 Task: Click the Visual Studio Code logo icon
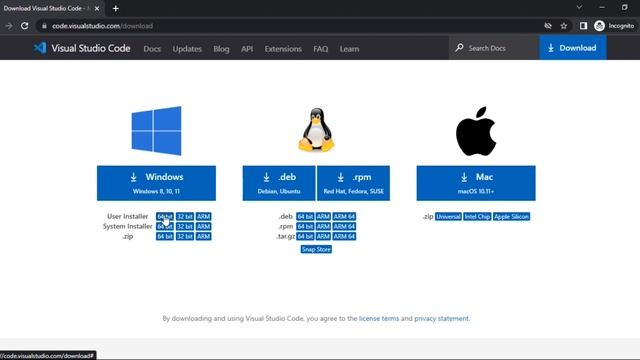click(40, 48)
